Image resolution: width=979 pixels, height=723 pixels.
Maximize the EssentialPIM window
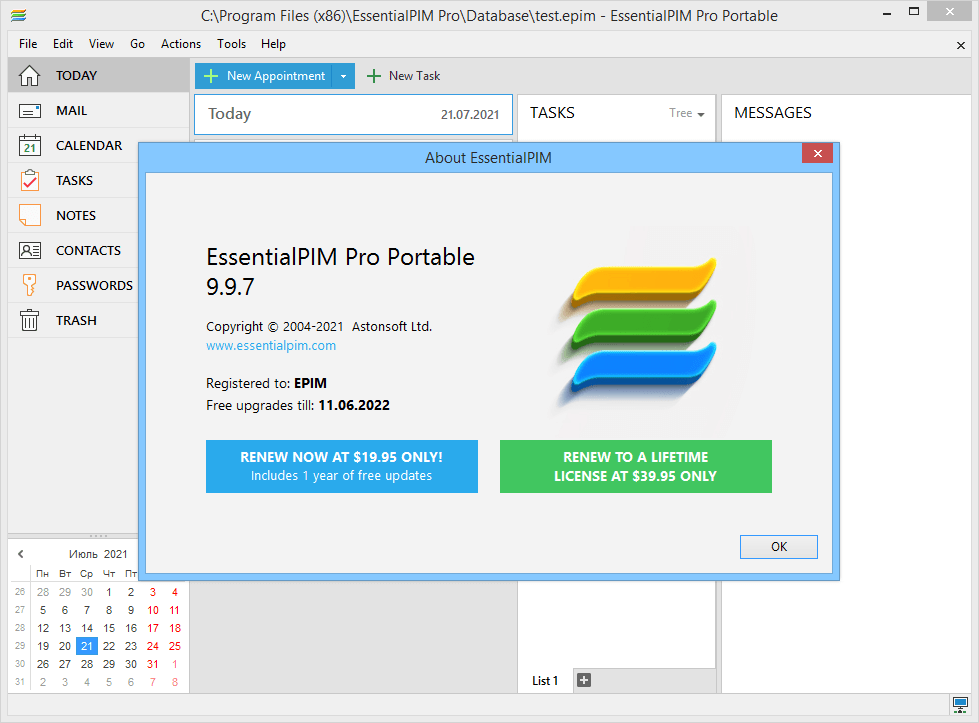pos(914,12)
